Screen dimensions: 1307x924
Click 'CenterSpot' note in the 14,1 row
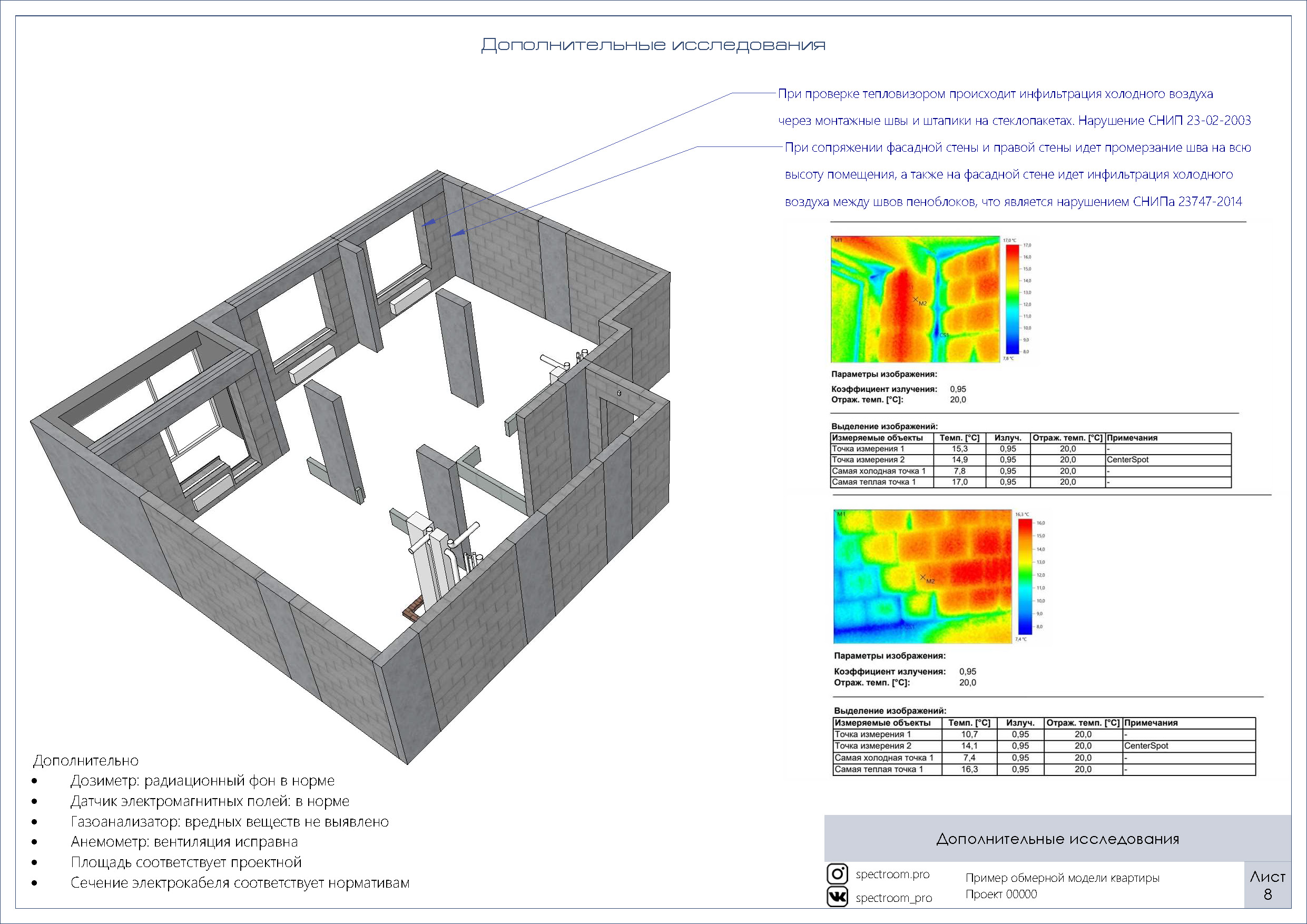pyautogui.click(x=1146, y=746)
